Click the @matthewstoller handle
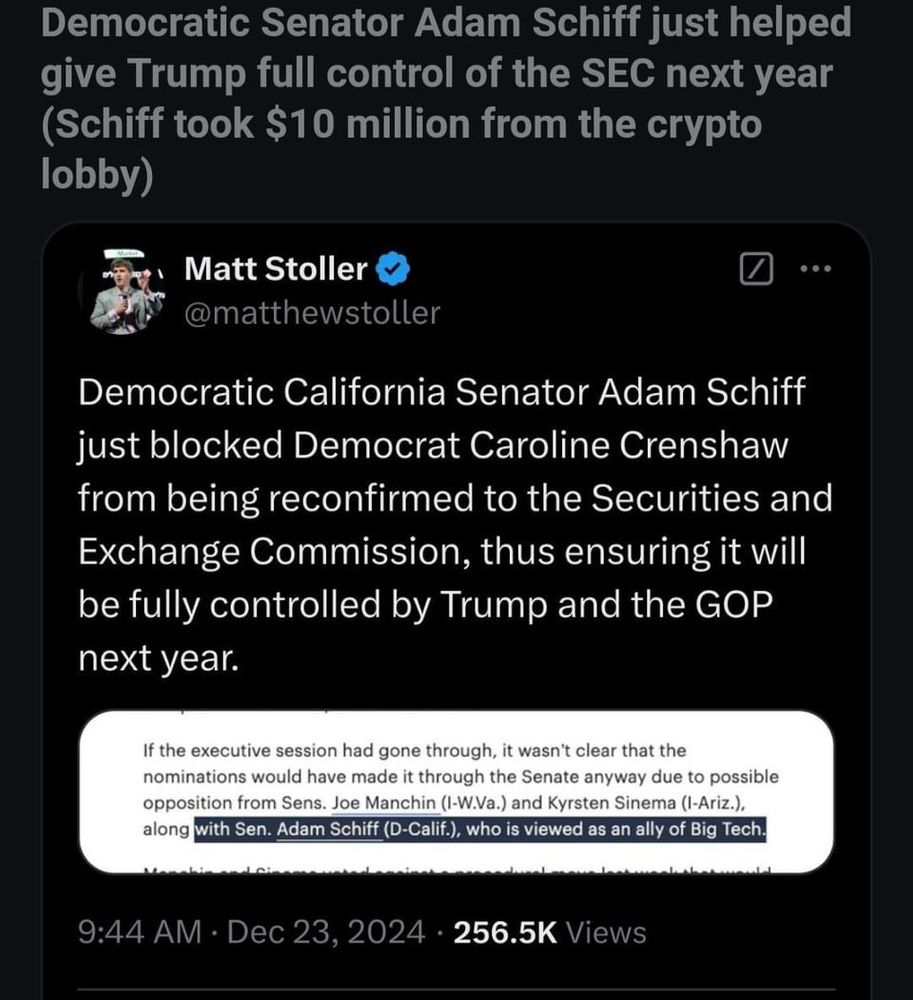The image size is (913, 1000). (x=313, y=313)
